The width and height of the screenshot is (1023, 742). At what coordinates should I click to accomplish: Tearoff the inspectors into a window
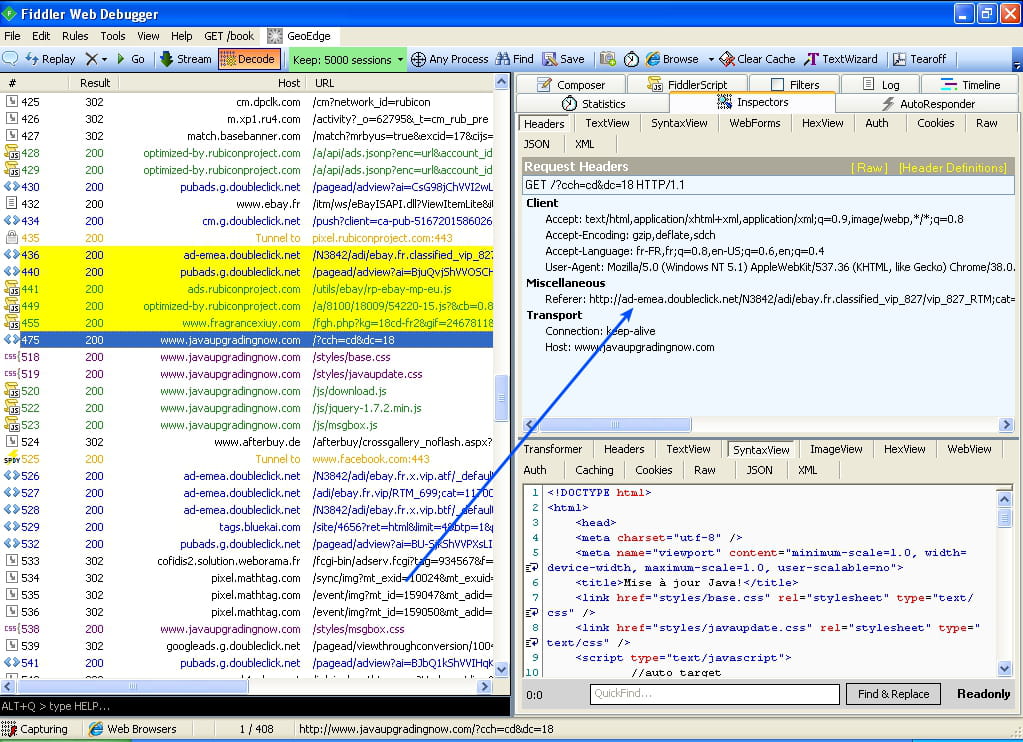pyautogui.click(x=919, y=59)
